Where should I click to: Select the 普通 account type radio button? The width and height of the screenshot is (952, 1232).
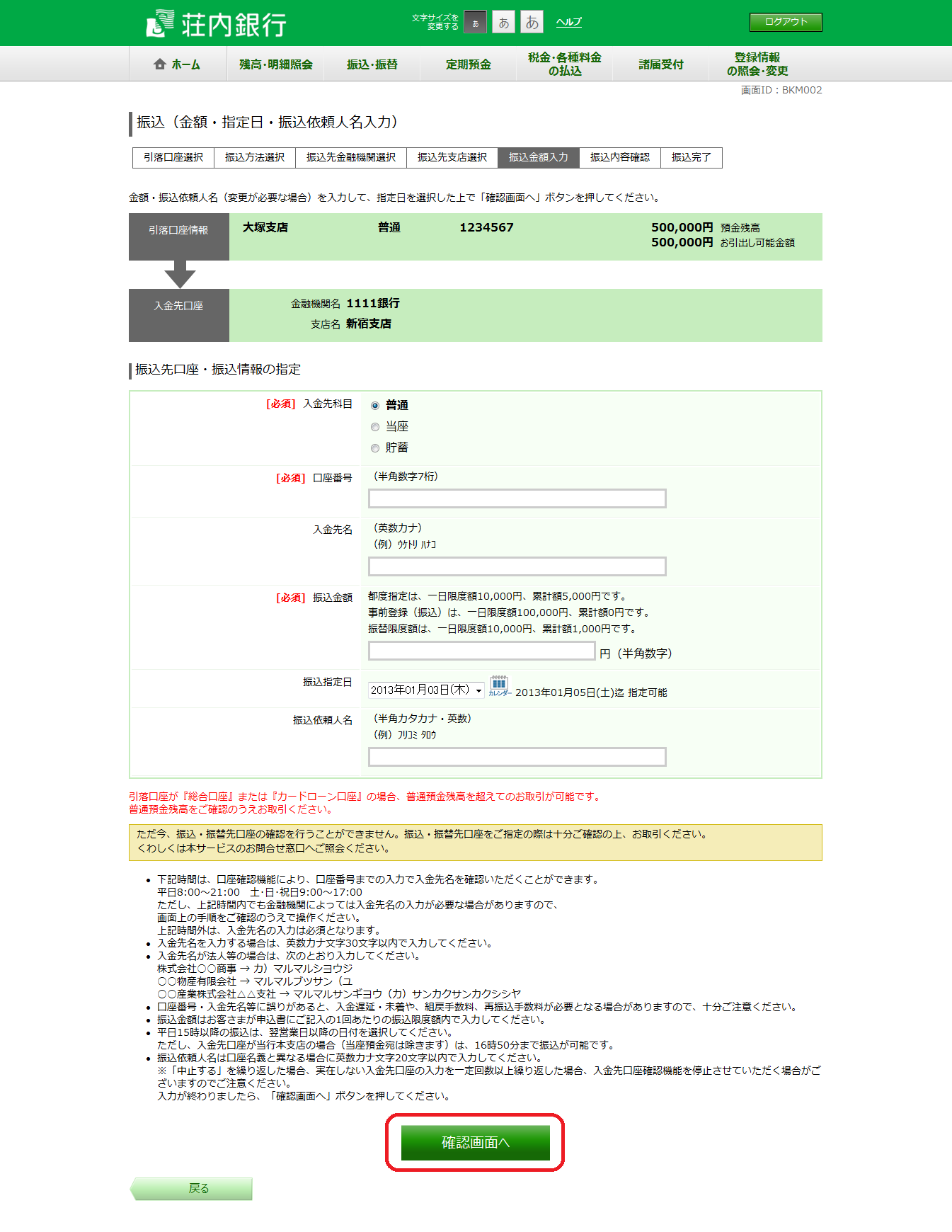pyautogui.click(x=375, y=406)
